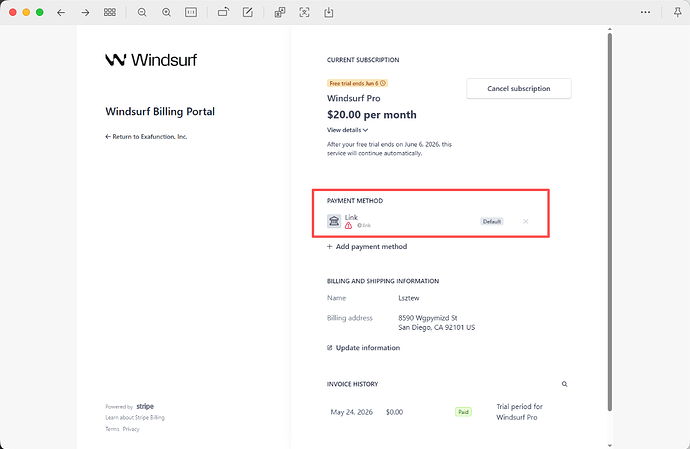Zoom out with the minus magnifier
Image resolution: width=690 pixels, height=449 pixels.
(142, 12)
